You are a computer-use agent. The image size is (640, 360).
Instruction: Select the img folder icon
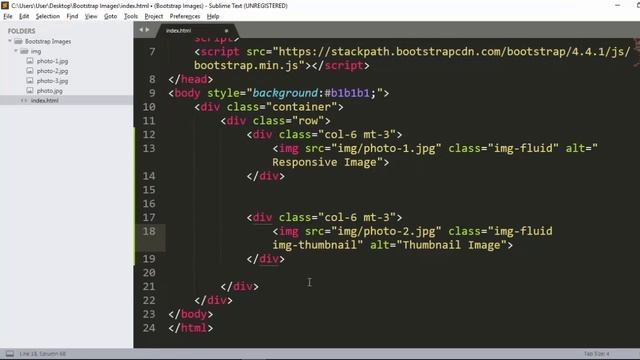(x=24, y=51)
